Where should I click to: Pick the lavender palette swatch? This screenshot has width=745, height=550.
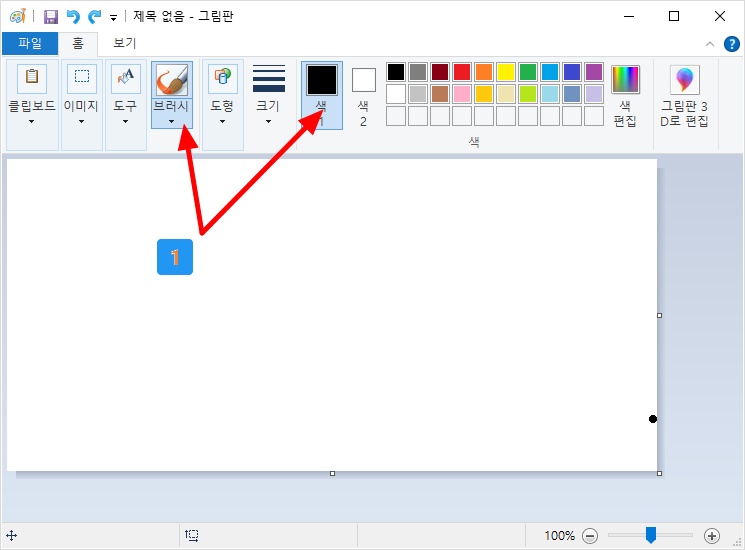coord(594,94)
